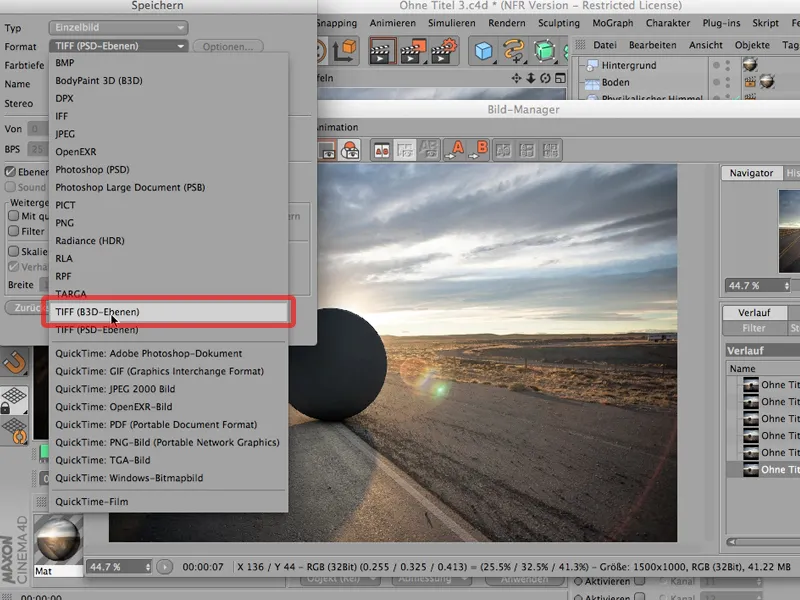
Task: Open the MoGraph menu
Action: 612,23
